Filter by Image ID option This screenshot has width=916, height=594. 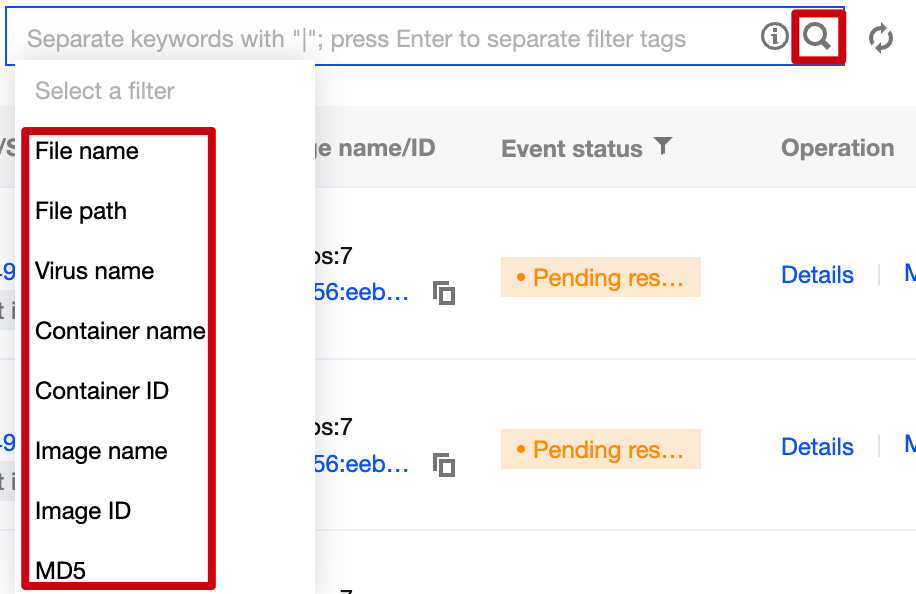coord(83,511)
